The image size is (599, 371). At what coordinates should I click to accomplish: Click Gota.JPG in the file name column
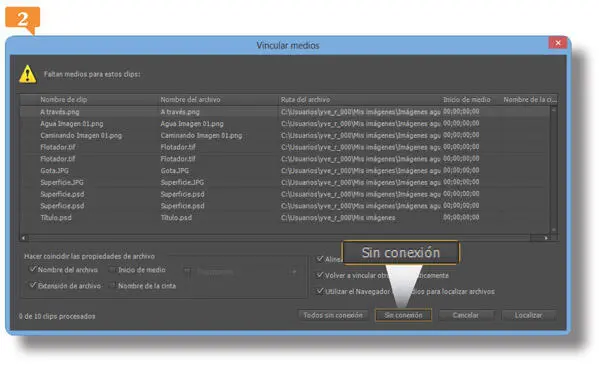pyautogui.click(x=175, y=171)
